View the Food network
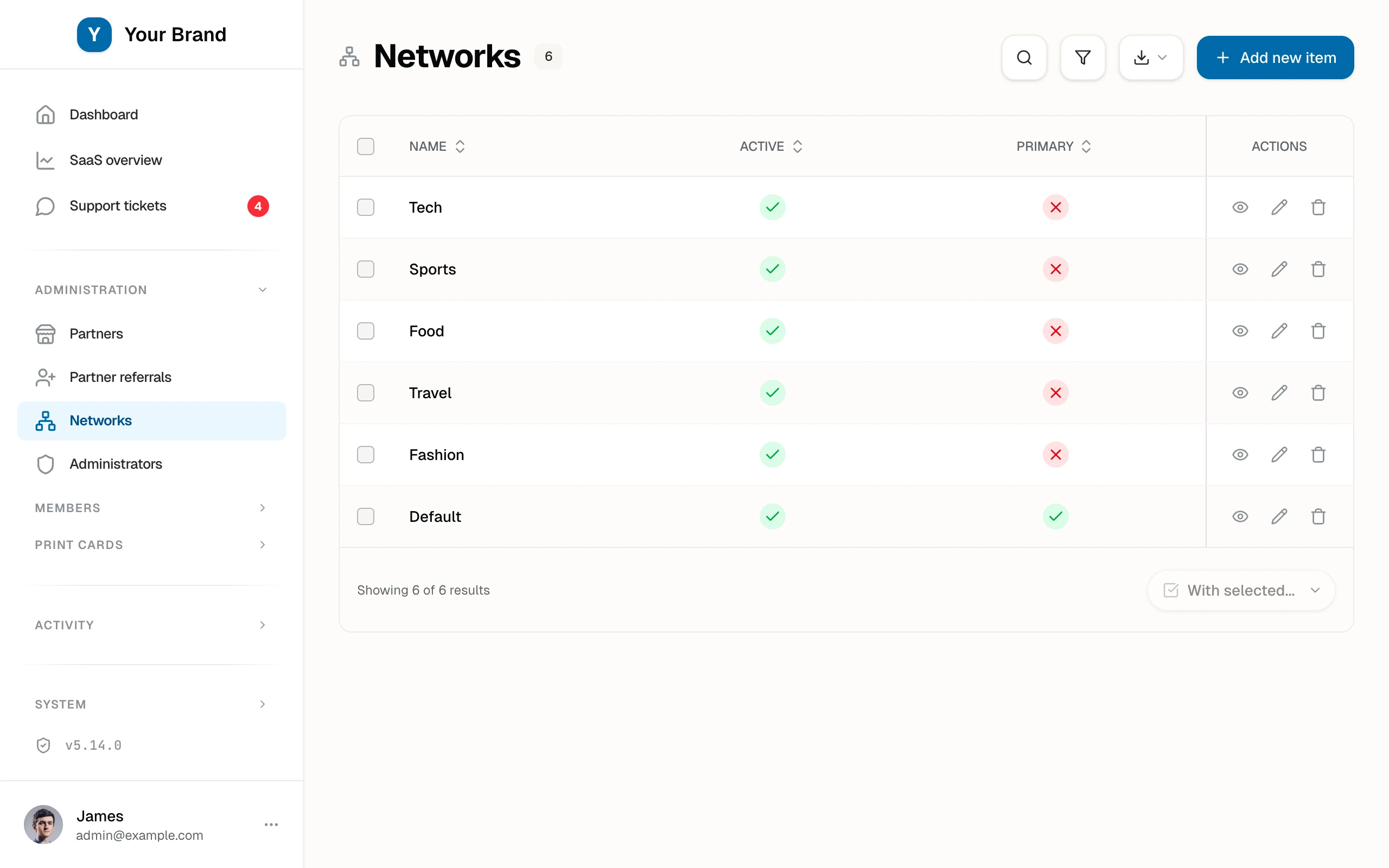 click(1240, 331)
